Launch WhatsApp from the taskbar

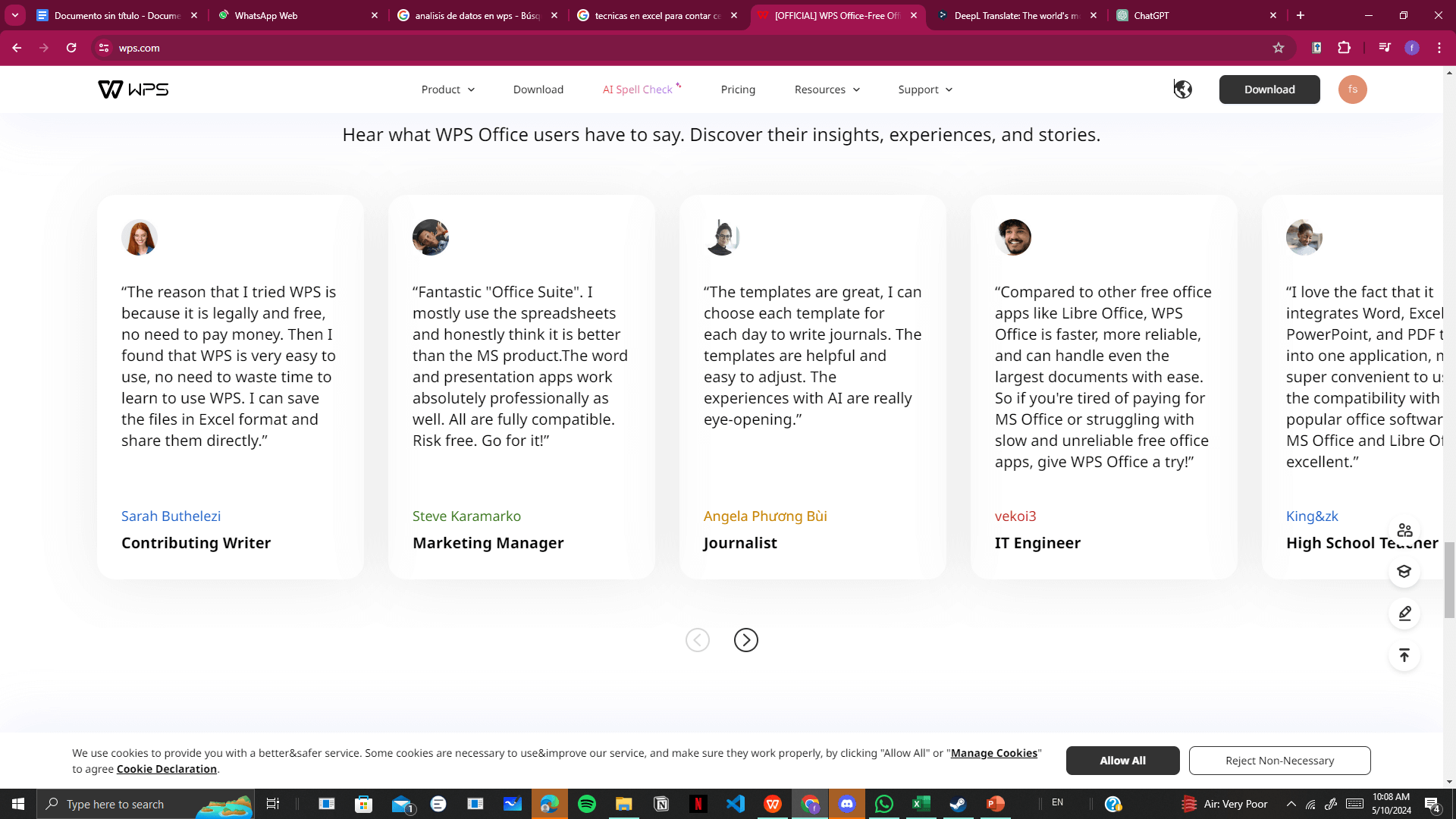883,804
